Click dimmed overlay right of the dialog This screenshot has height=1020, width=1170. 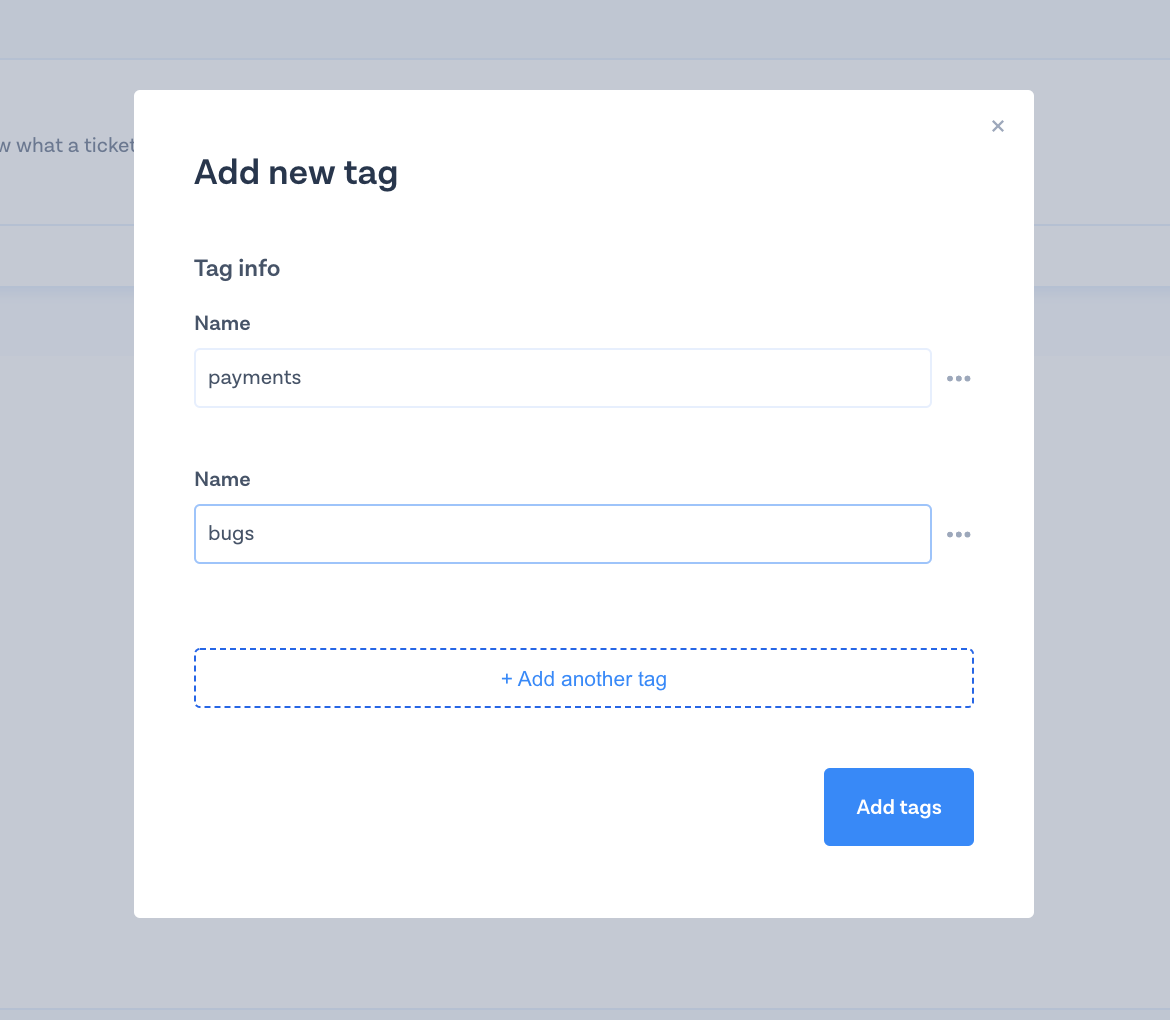tap(1100, 500)
